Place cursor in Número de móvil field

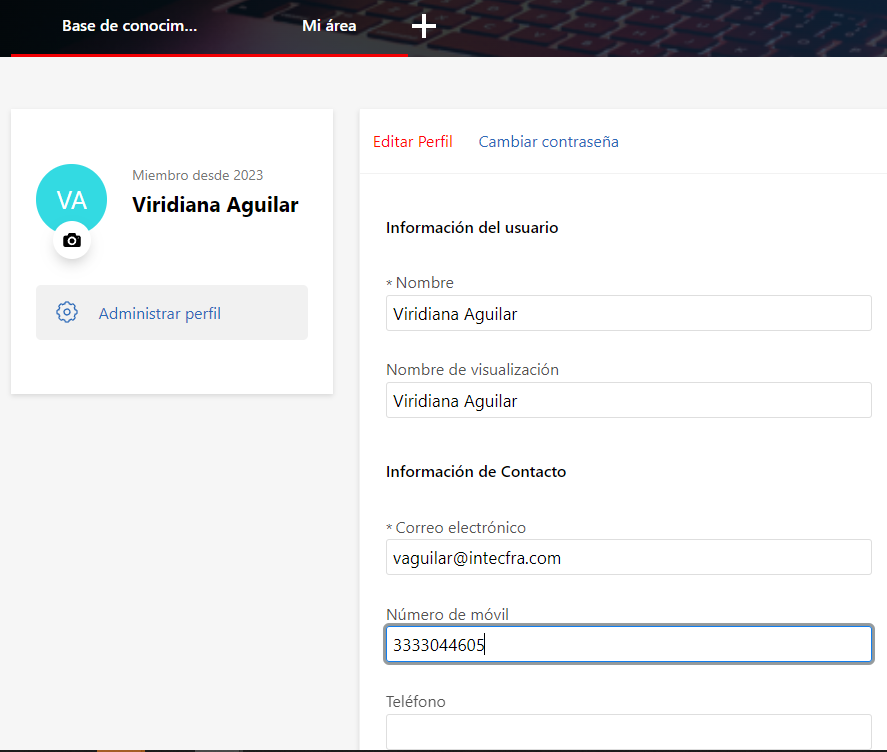[628, 645]
